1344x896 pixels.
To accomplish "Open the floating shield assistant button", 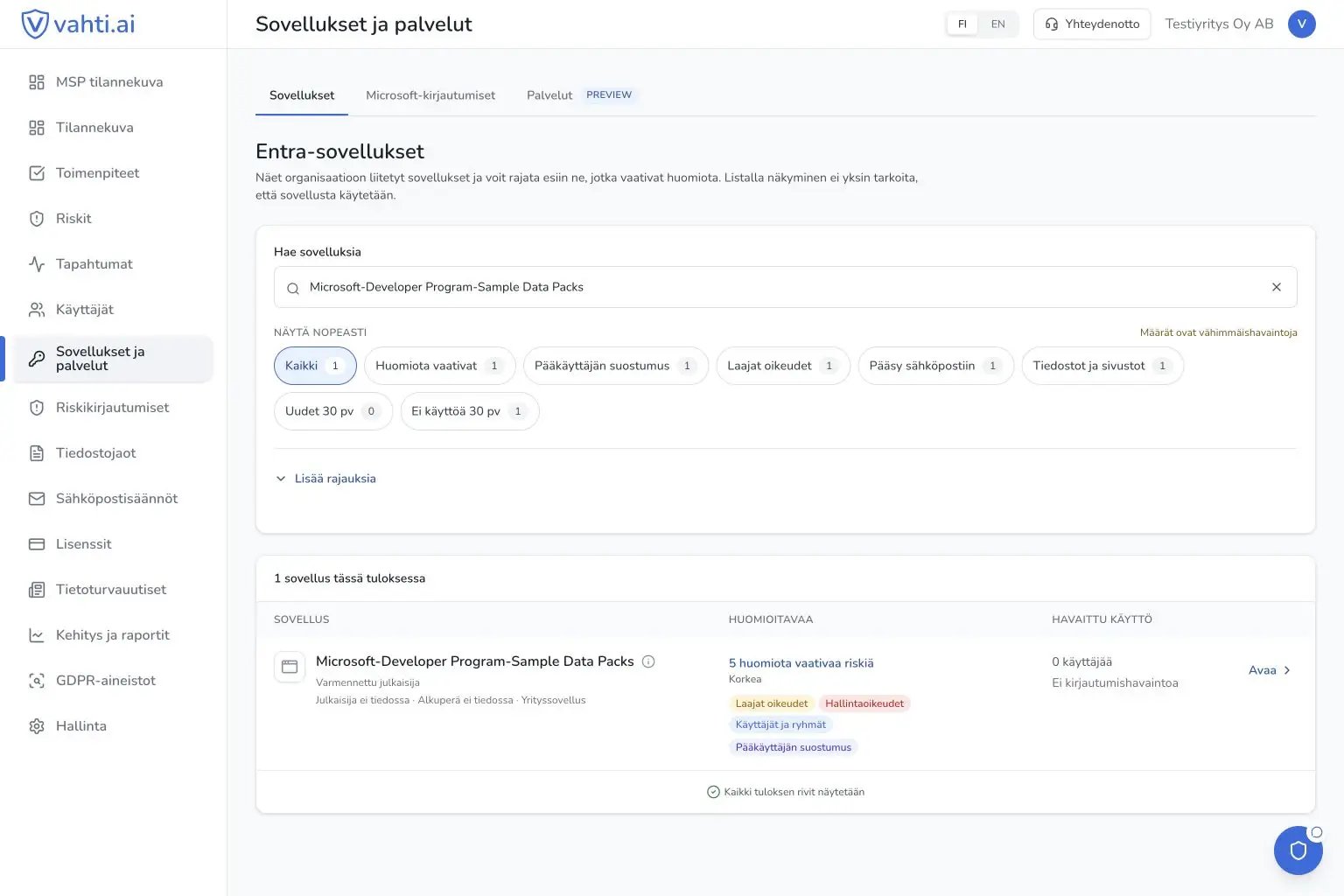I will (1298, 850).
